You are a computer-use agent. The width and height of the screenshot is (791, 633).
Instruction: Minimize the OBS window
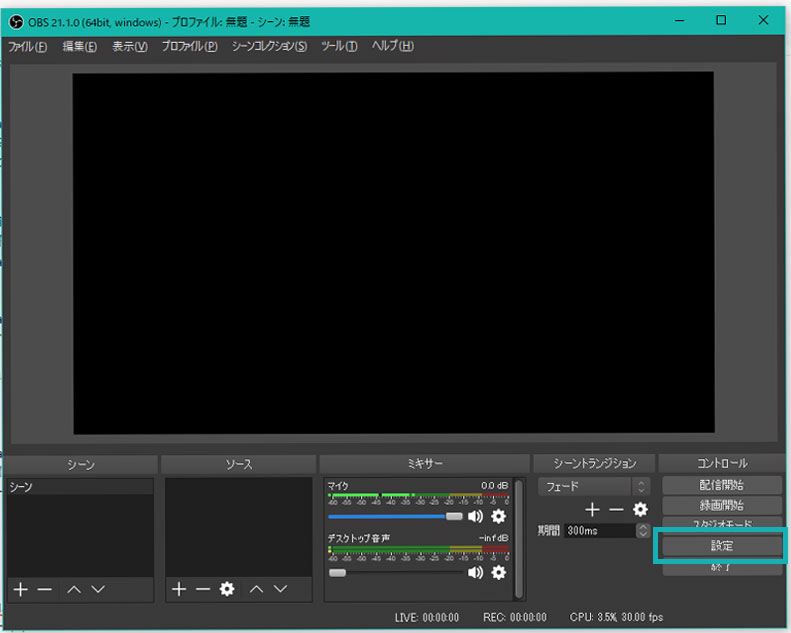click(x=680, y=21)
